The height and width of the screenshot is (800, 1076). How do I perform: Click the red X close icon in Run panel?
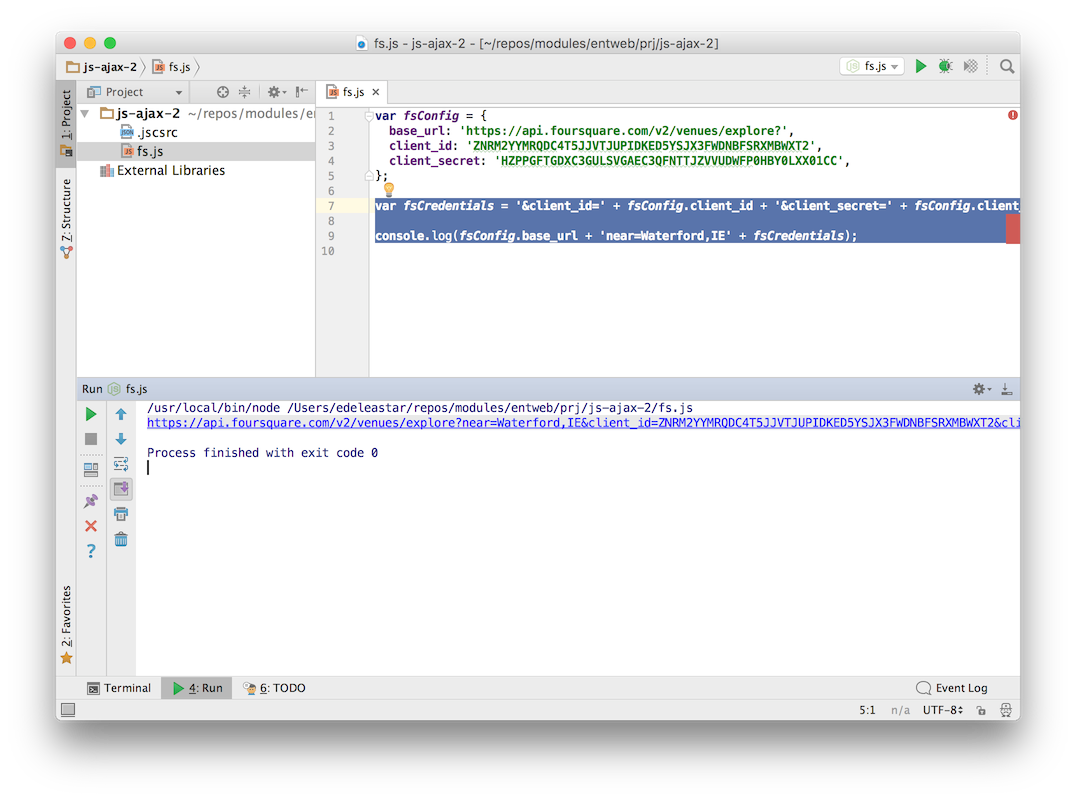(x=91, y=526)
